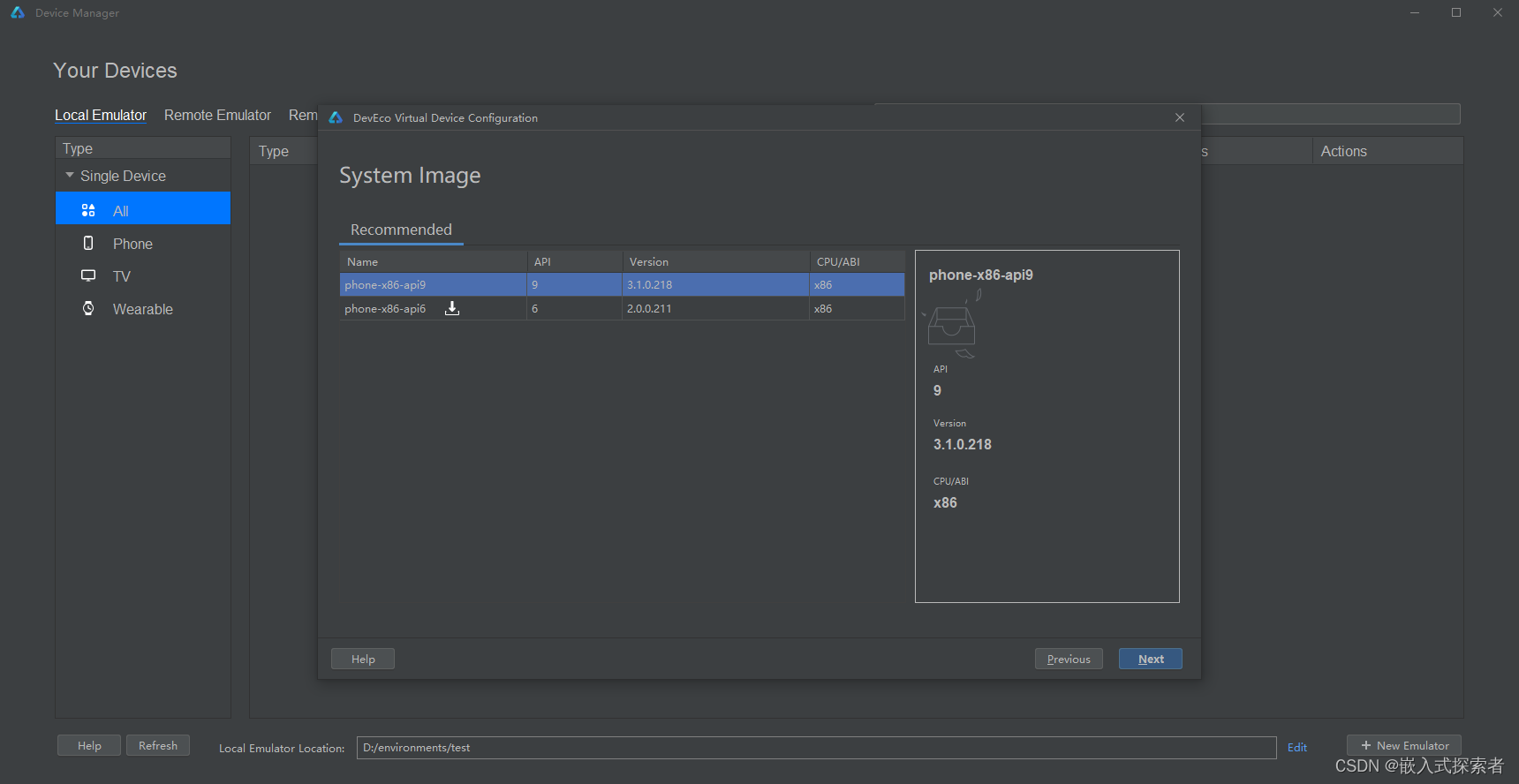Select TV in the device type list

[143, 276]
